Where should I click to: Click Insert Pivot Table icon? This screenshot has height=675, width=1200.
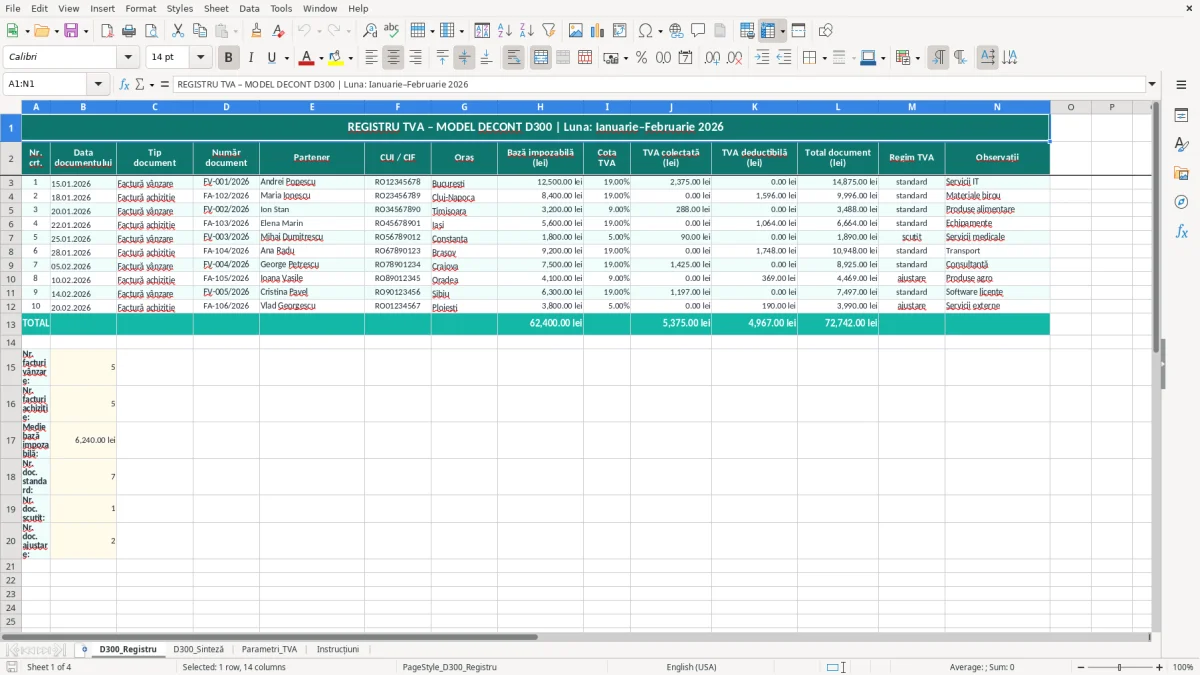pos(620,31)
